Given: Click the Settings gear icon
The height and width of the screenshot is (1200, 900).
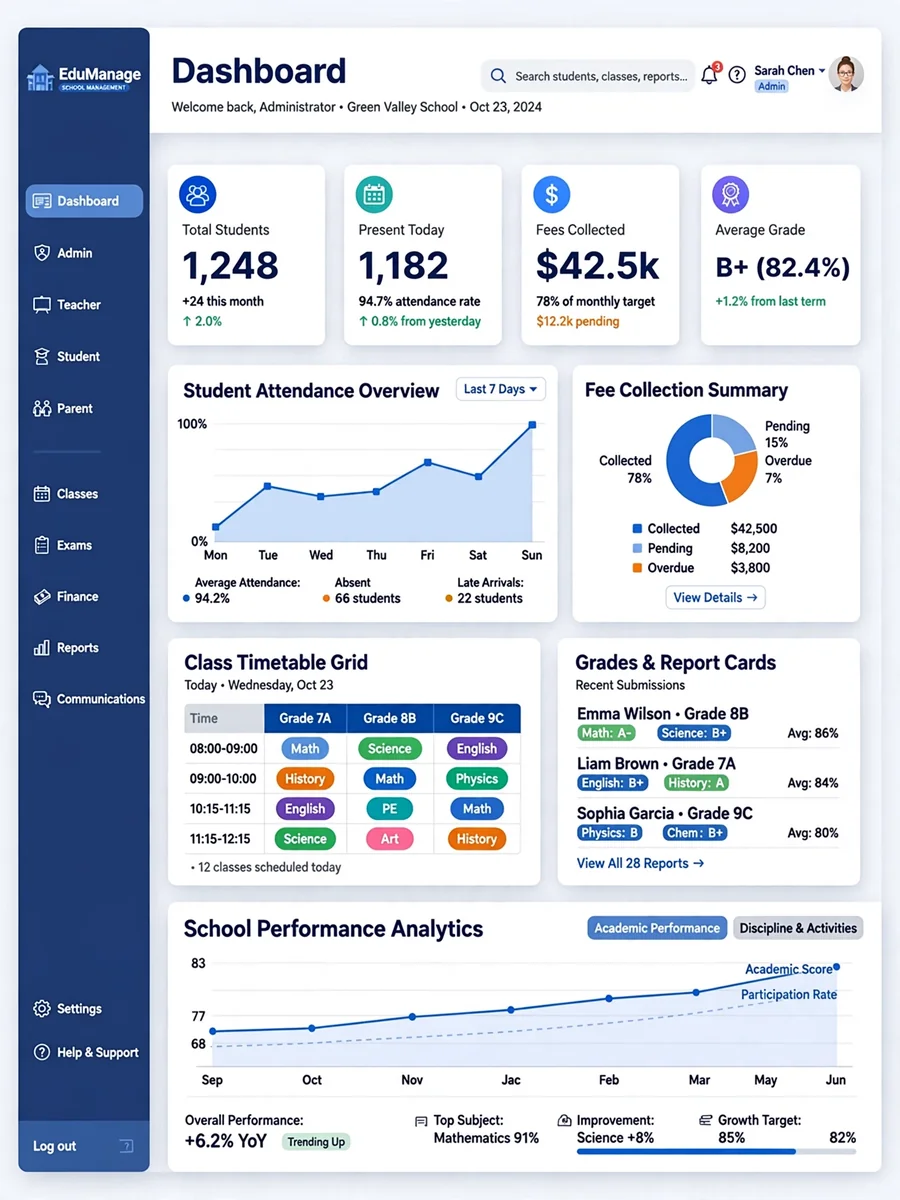Looking at the screenshot, I should (42, 1009).
